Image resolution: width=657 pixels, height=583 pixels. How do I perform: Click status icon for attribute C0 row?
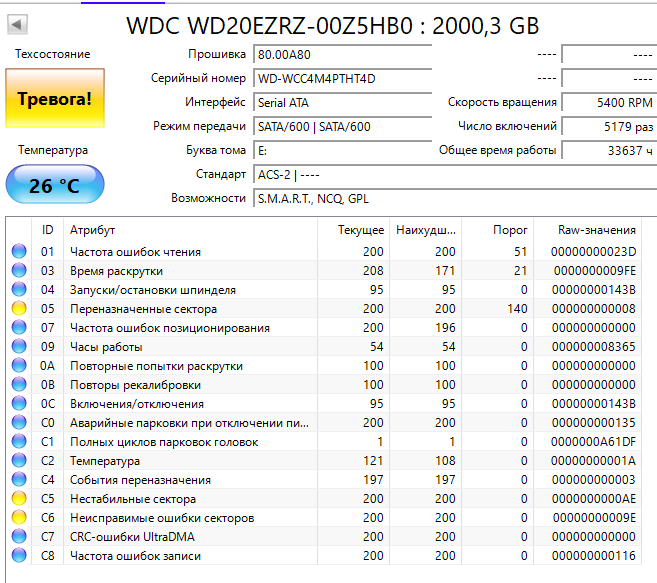pos(19,422)
